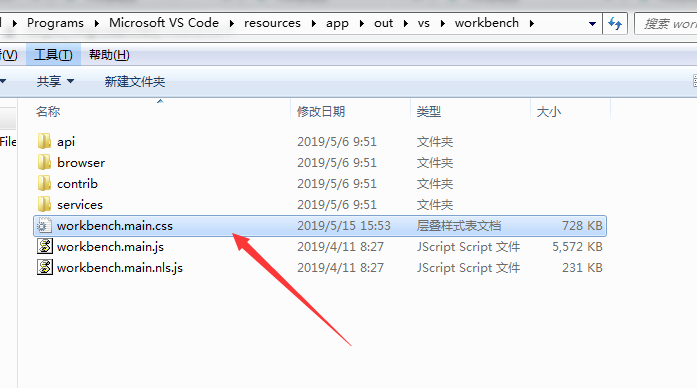
Task: Select the file name workbench.main.nls.js
Action: [x=120, y=268]
